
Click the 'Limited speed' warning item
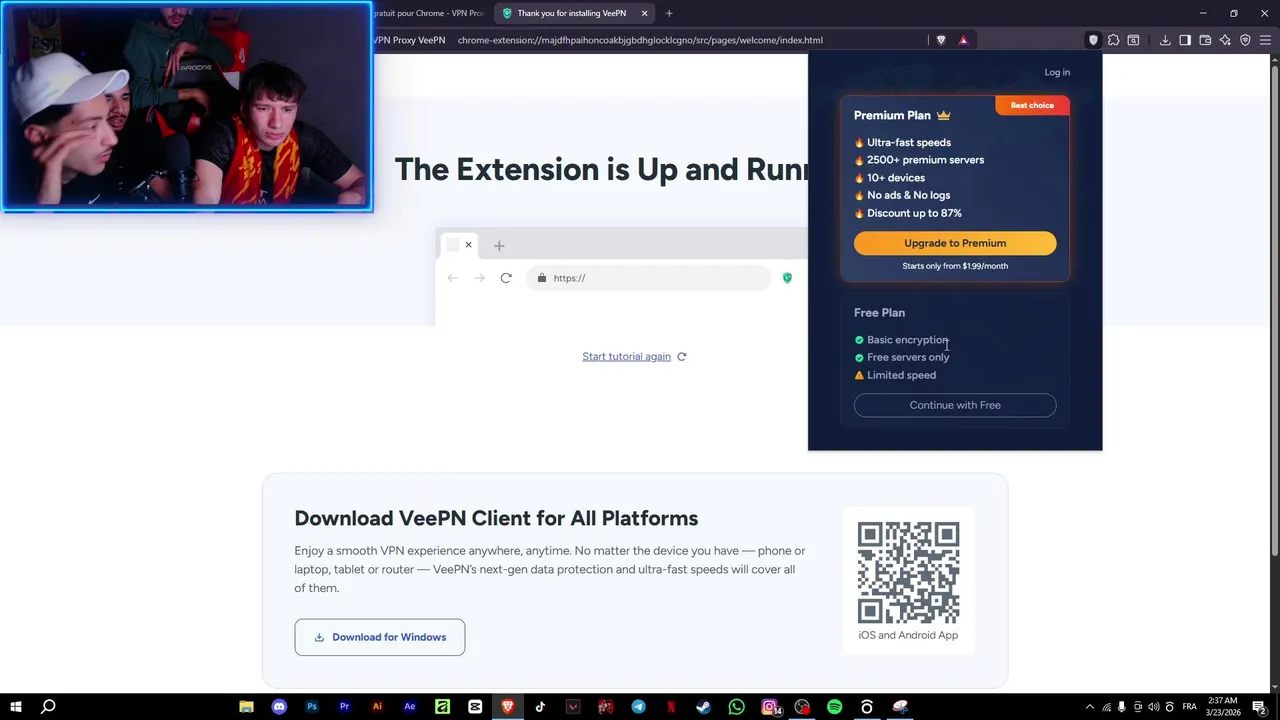click(895, 375)
